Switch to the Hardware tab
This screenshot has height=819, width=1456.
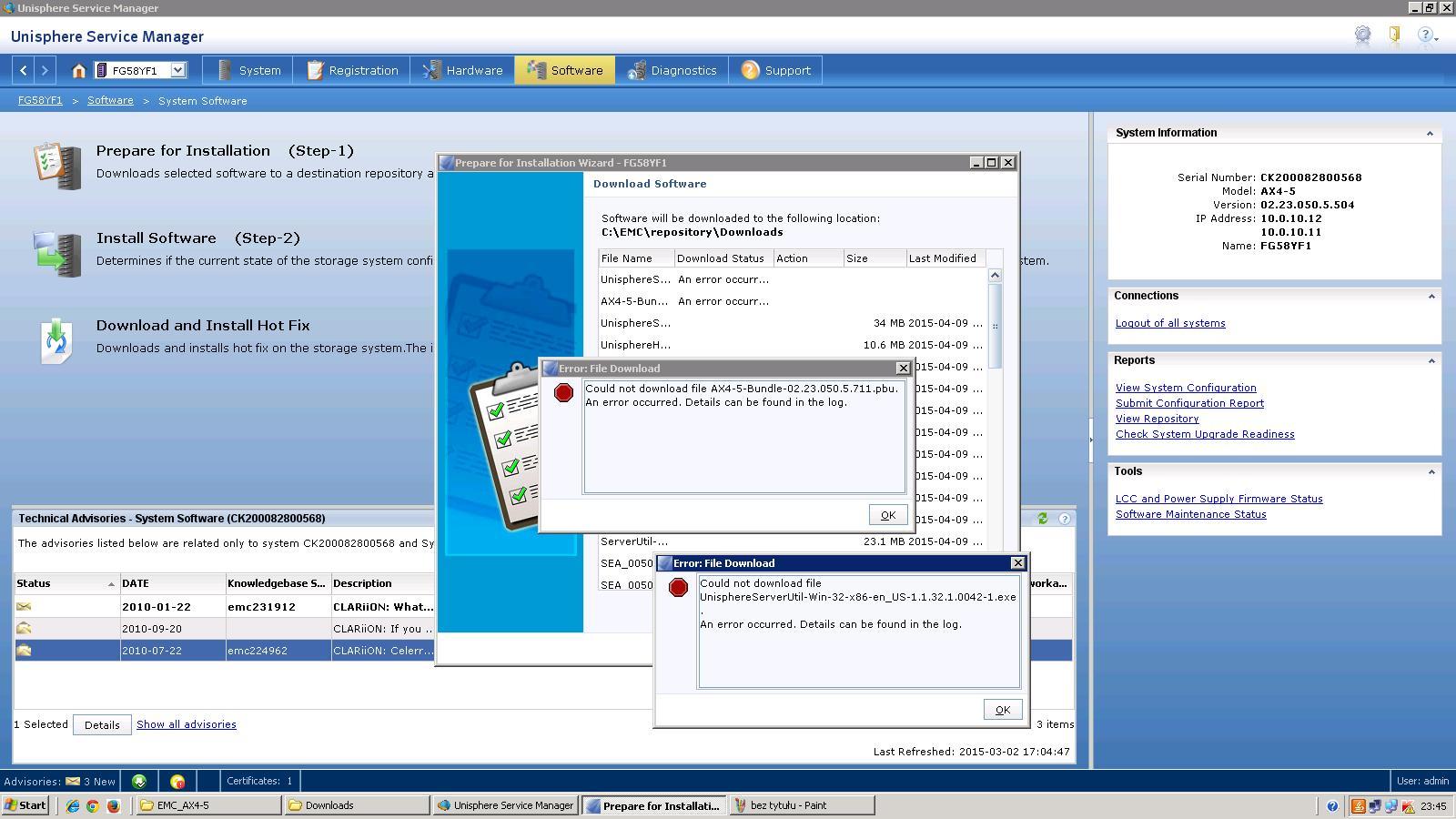(462, 70)
